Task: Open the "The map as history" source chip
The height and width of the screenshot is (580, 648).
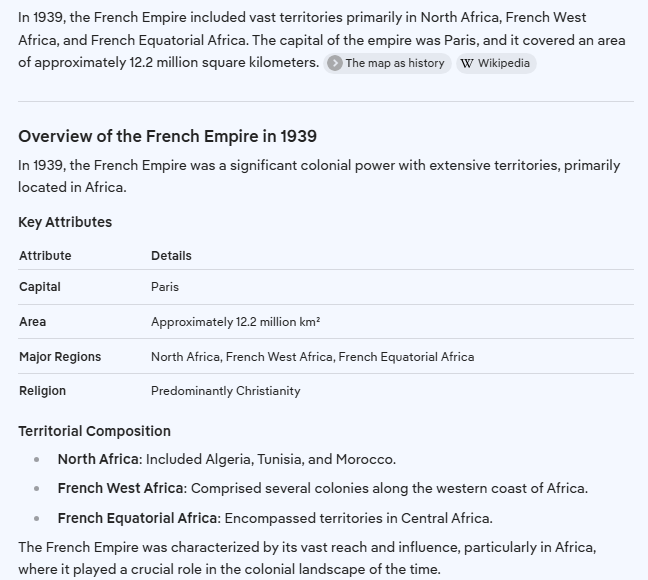Action: [x=387, y=63]
